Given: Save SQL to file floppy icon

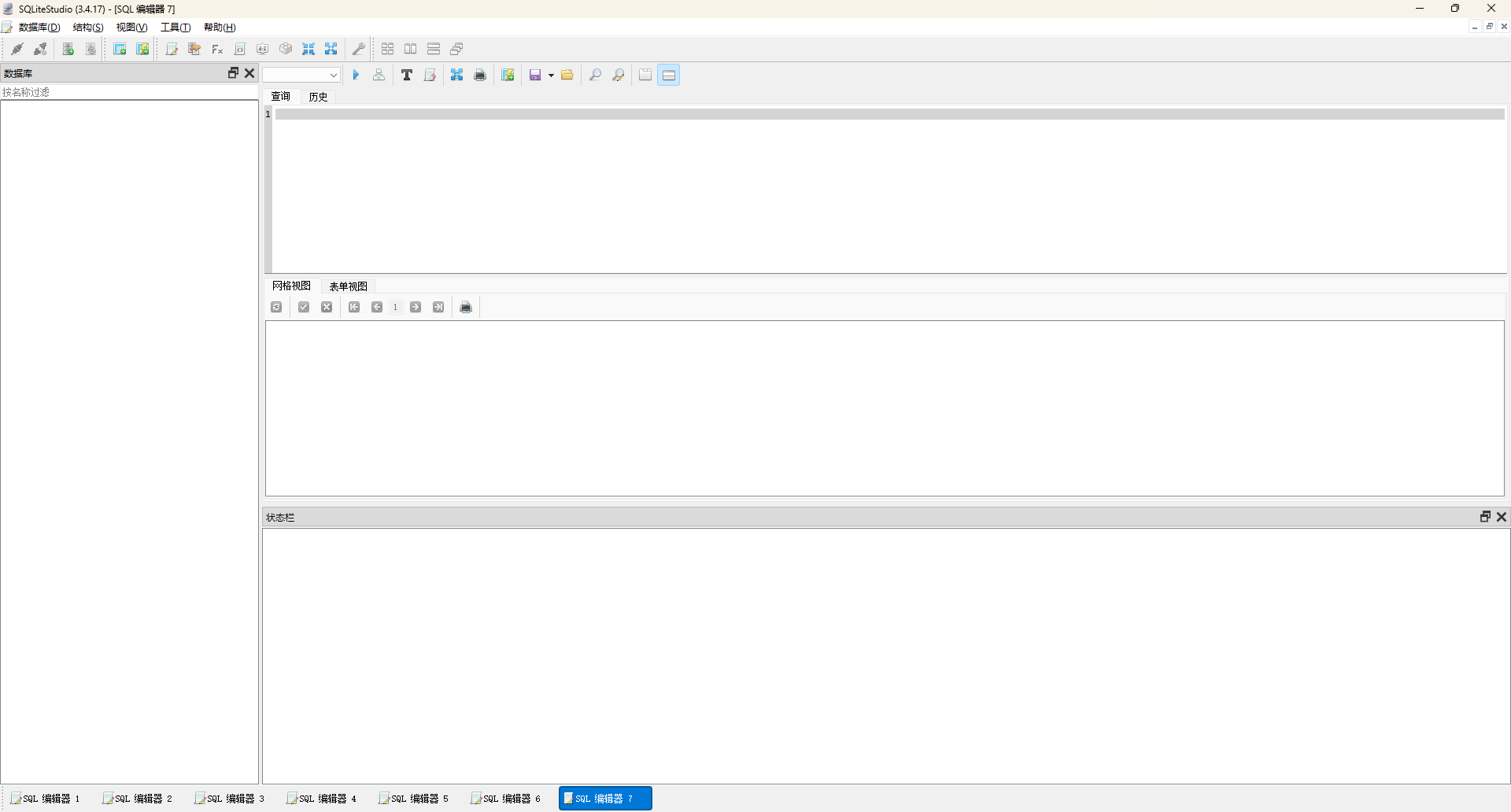Looking at the screenshot, I should [x=535, y=75].
